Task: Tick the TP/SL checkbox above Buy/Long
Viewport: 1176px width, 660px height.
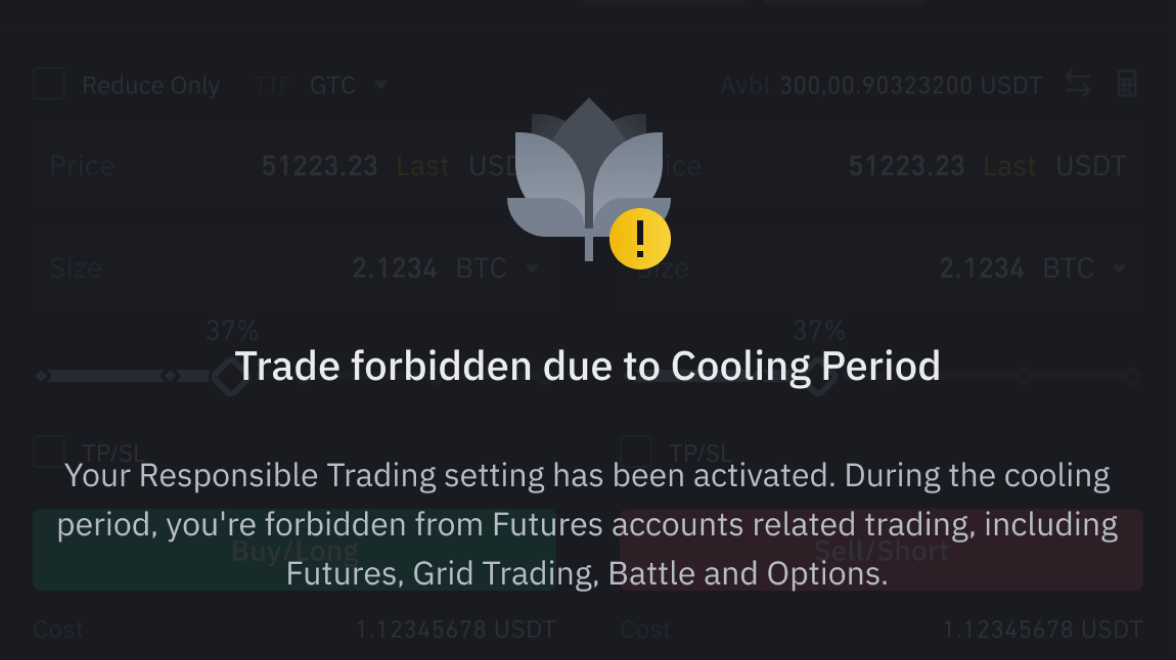Action: tap(49, 451)
